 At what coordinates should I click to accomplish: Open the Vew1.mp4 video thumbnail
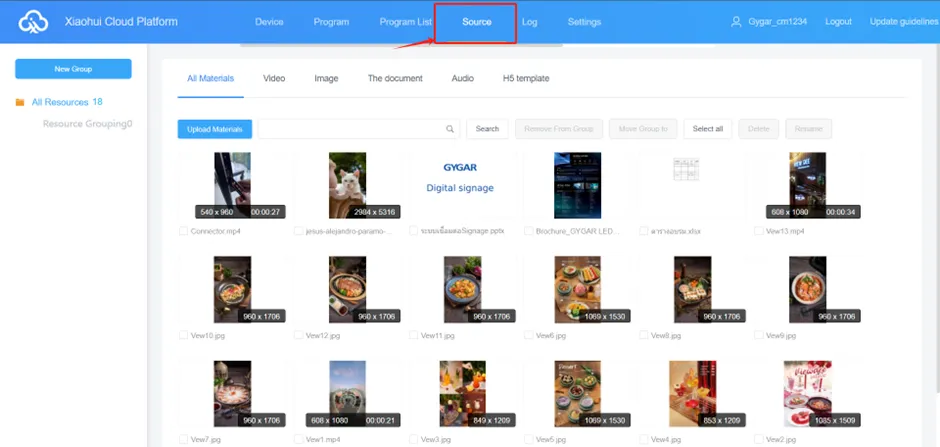point(347,394)
